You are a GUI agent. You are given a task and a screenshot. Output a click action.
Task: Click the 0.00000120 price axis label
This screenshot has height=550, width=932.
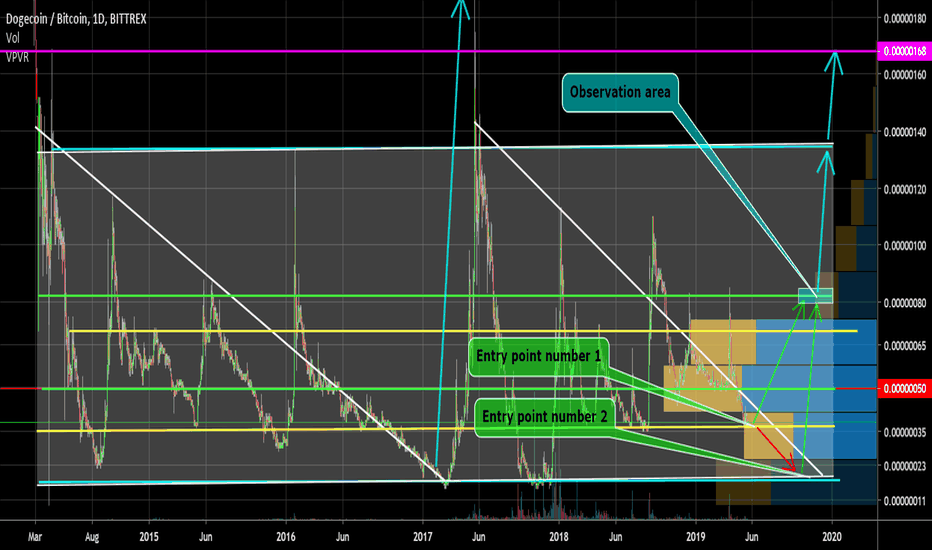(905, 189)
